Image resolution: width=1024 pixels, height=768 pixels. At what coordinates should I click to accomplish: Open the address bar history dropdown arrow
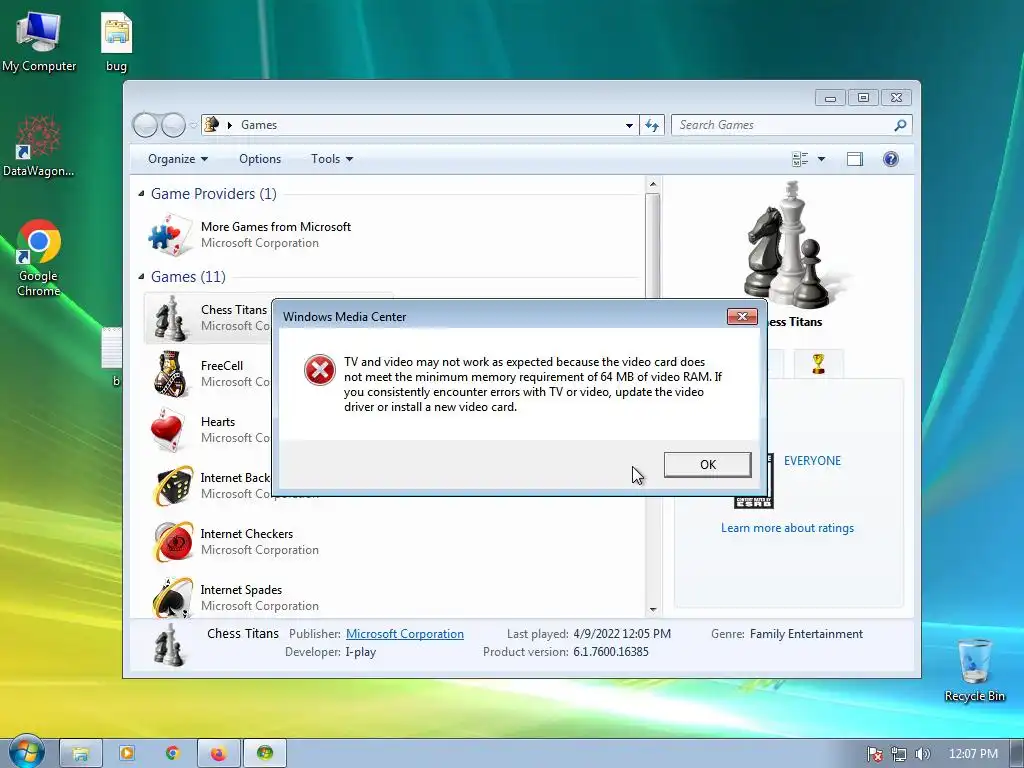[x=629, y=125]
